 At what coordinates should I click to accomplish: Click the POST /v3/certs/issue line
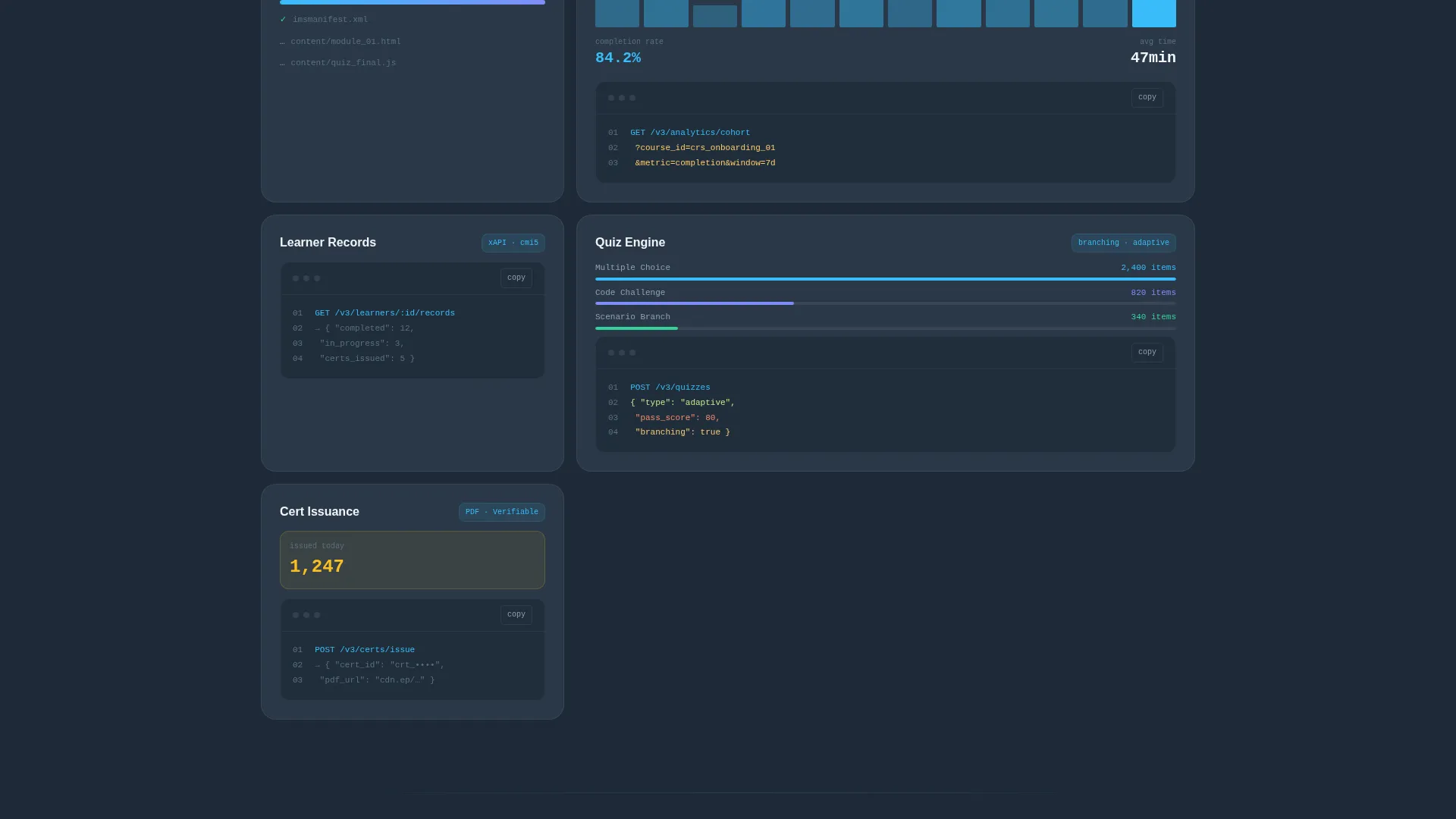(364, 650)
